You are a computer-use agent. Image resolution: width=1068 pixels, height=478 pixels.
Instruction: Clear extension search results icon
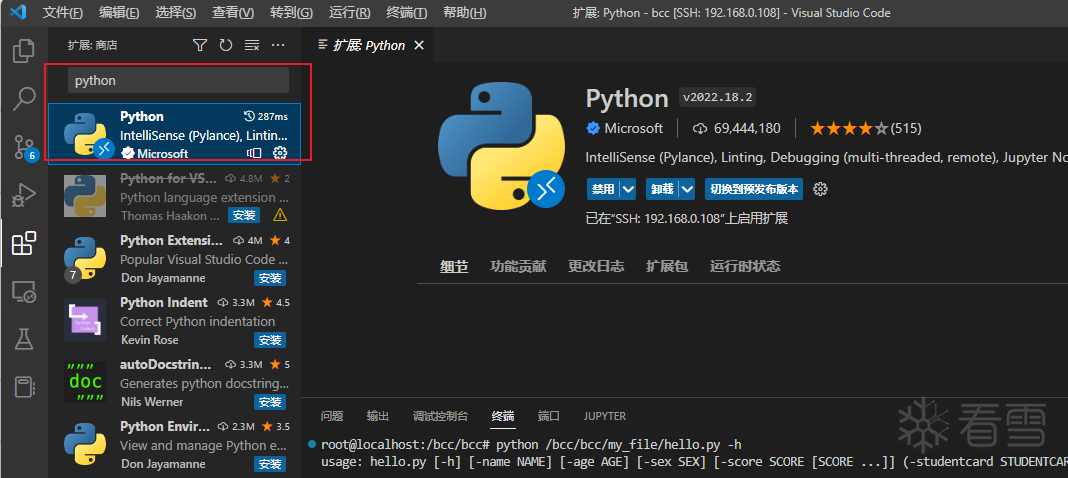(x=252, y=45)
